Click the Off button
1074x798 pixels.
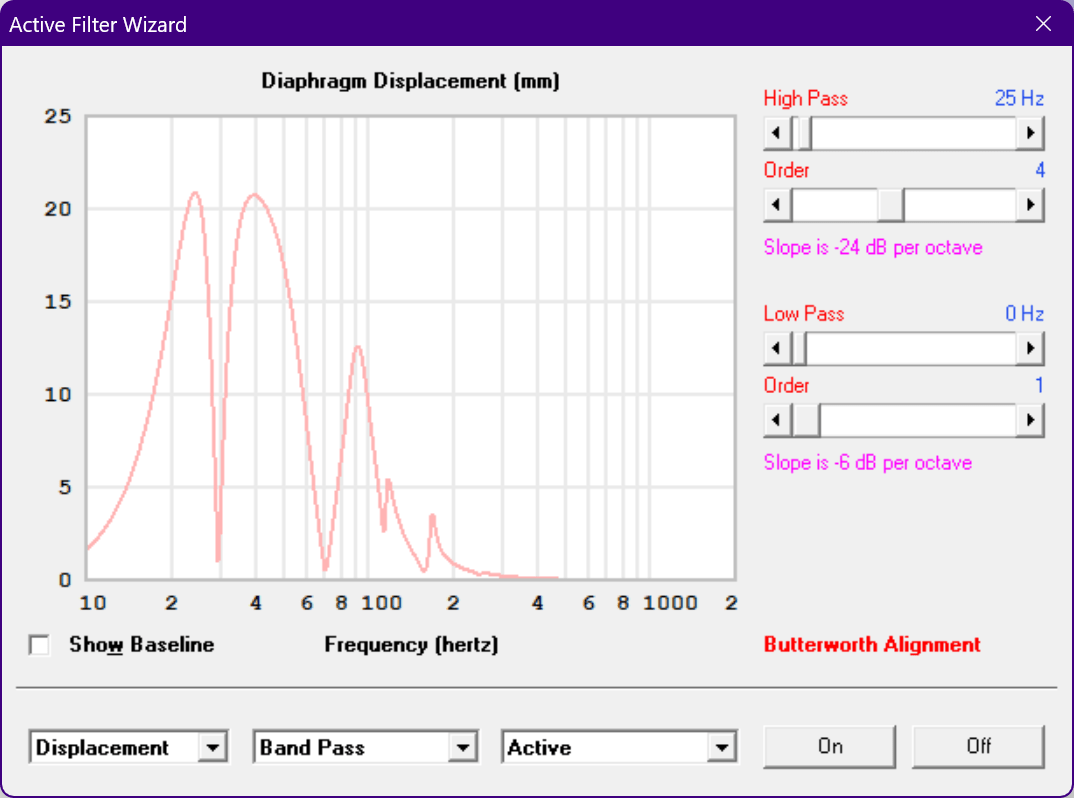tap(978, 747)
